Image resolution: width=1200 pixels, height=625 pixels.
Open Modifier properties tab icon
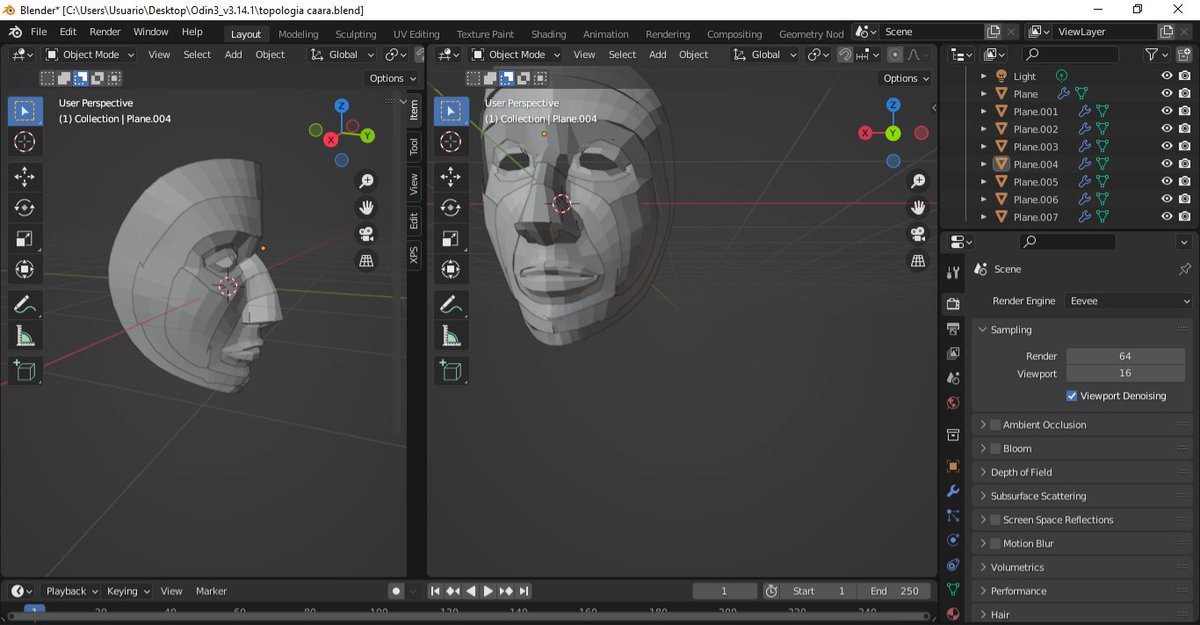click(953, 492)
